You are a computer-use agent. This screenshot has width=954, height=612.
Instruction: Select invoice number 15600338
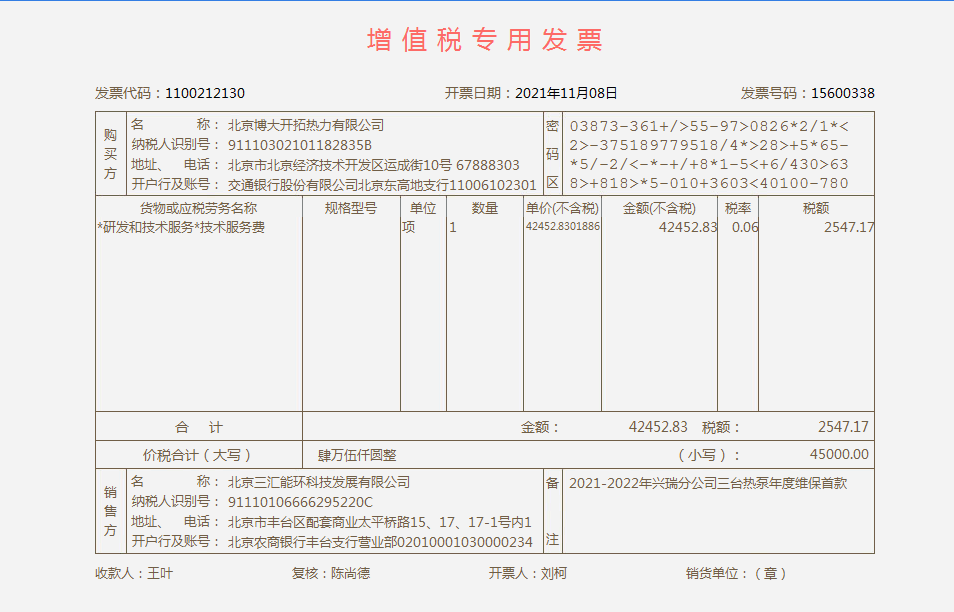[842, 93]
